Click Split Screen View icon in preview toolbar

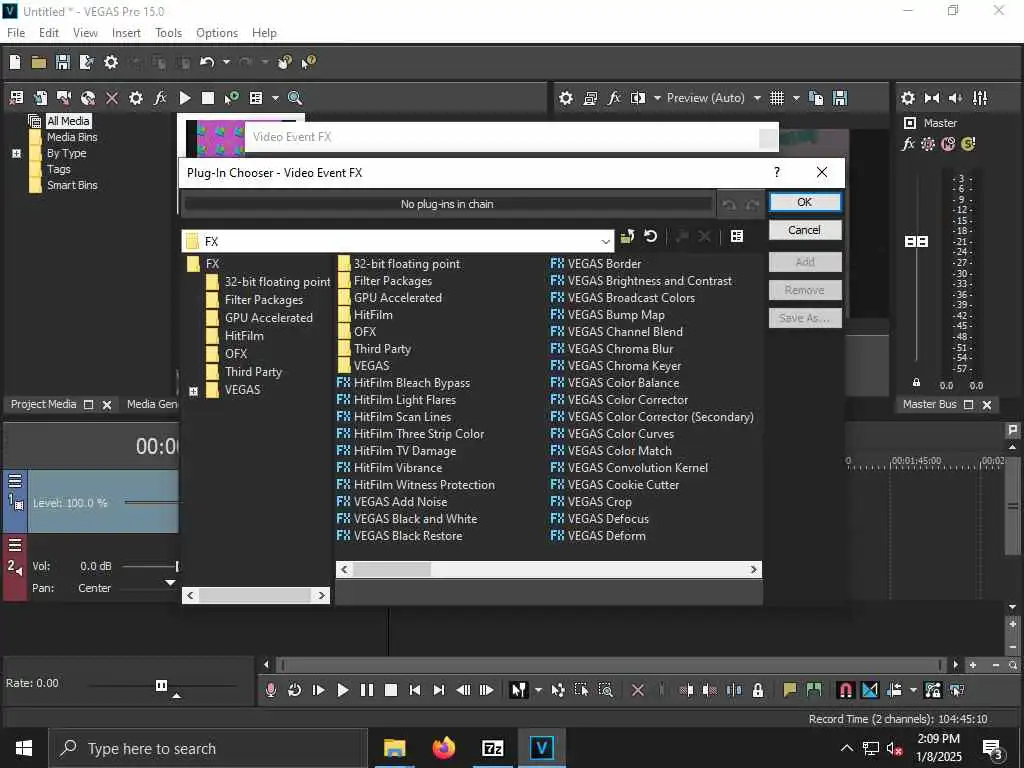[638, 98]
